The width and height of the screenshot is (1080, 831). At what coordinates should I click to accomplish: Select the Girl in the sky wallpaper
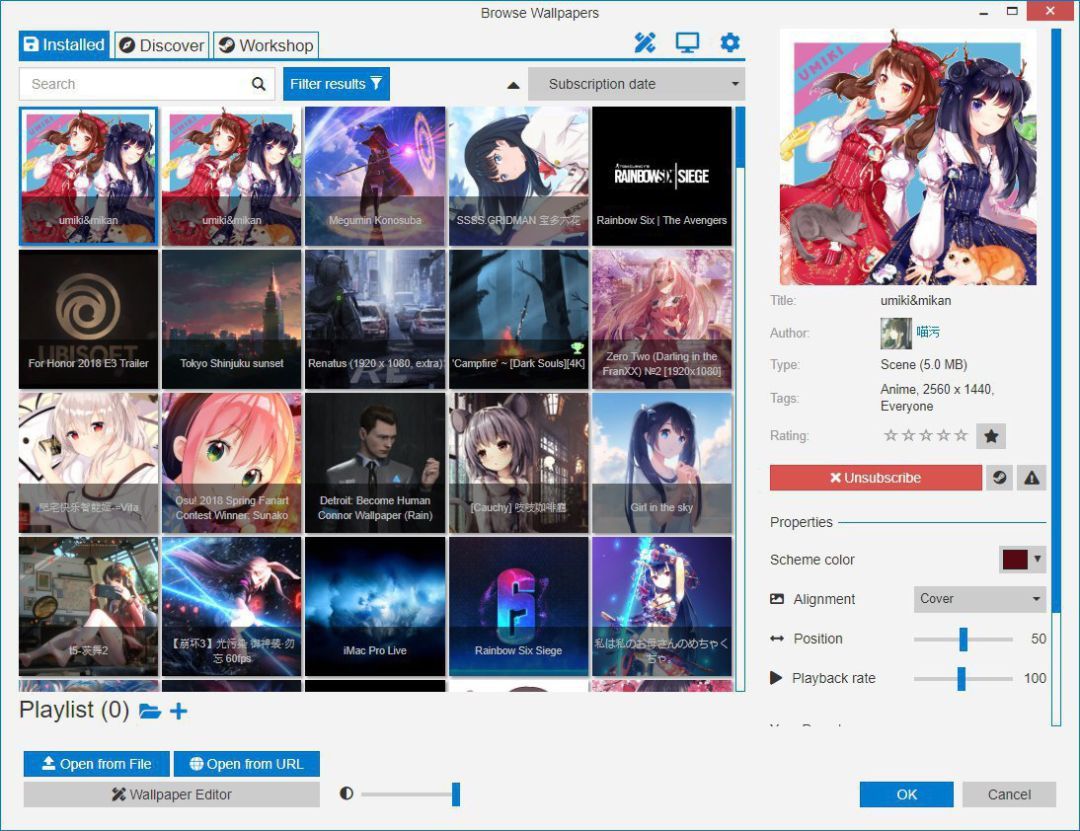tap(662, 463)
